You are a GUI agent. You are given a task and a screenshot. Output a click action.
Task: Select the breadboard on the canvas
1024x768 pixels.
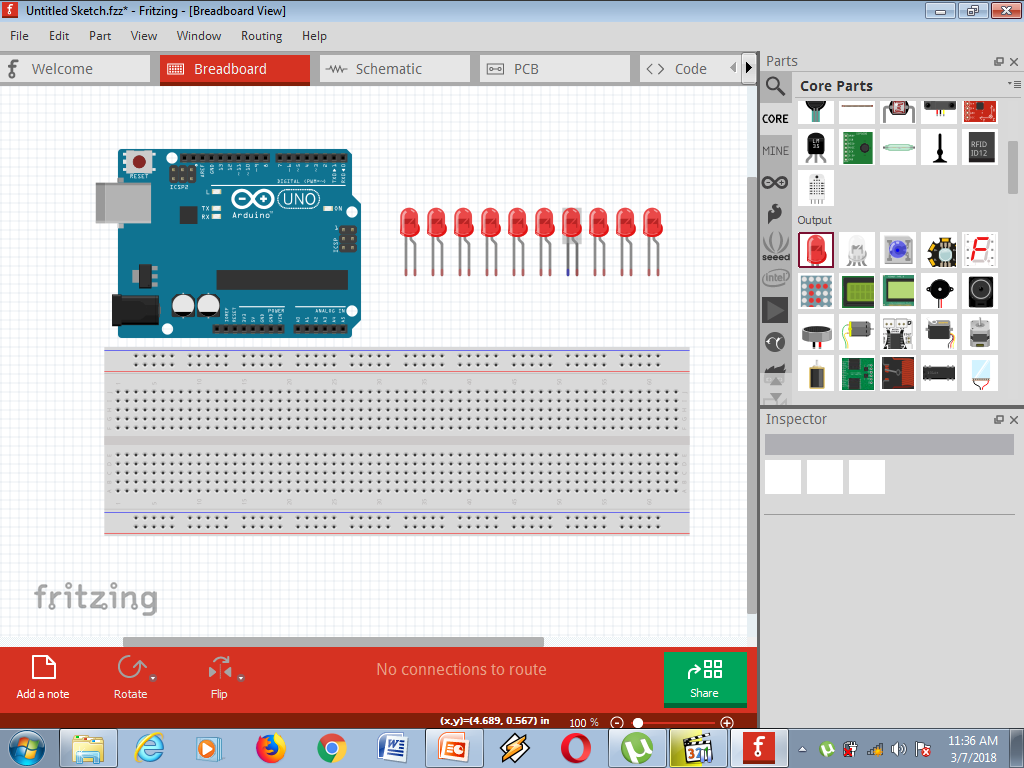397,441
